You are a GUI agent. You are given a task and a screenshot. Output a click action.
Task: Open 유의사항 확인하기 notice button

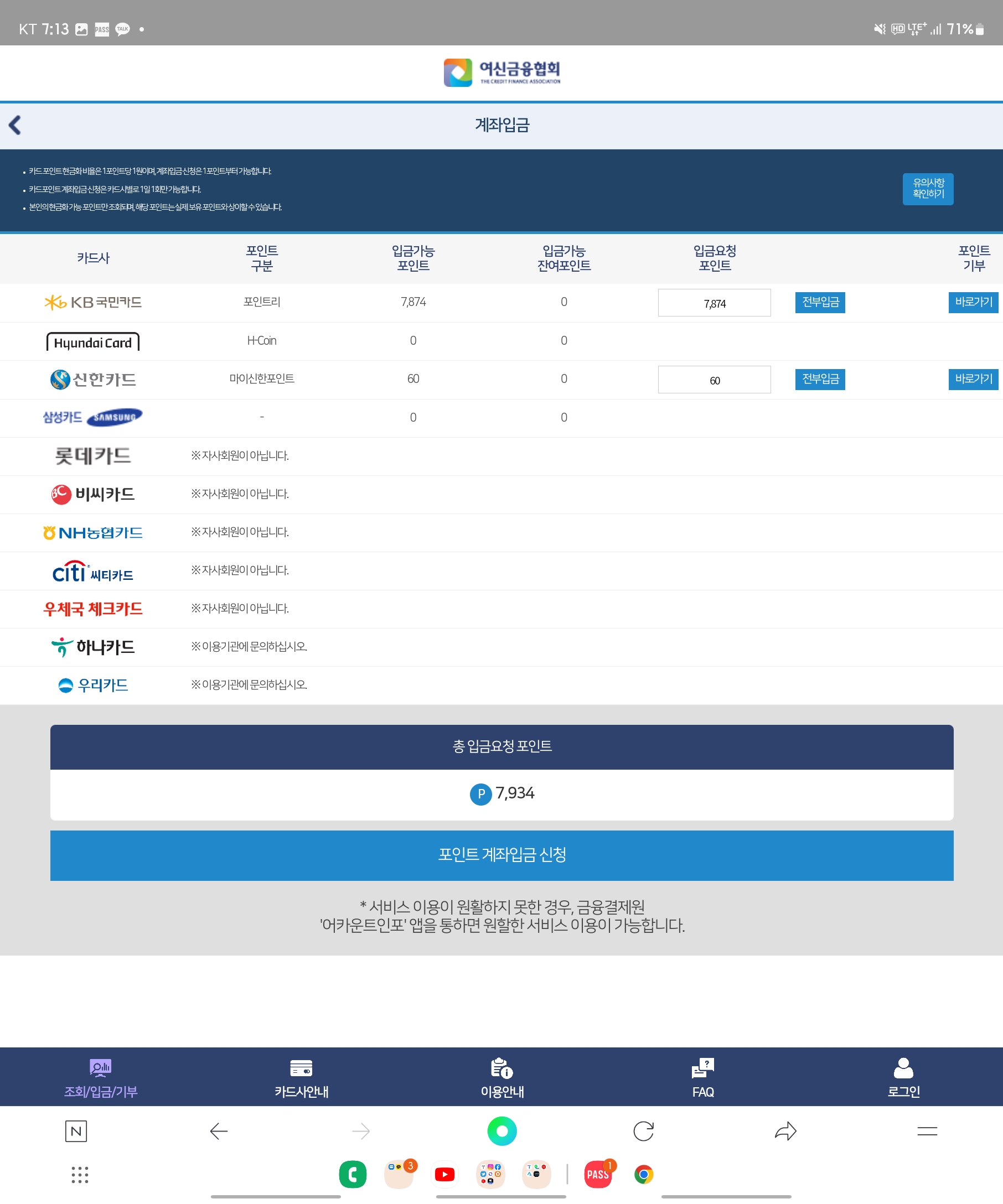point(928,189)
